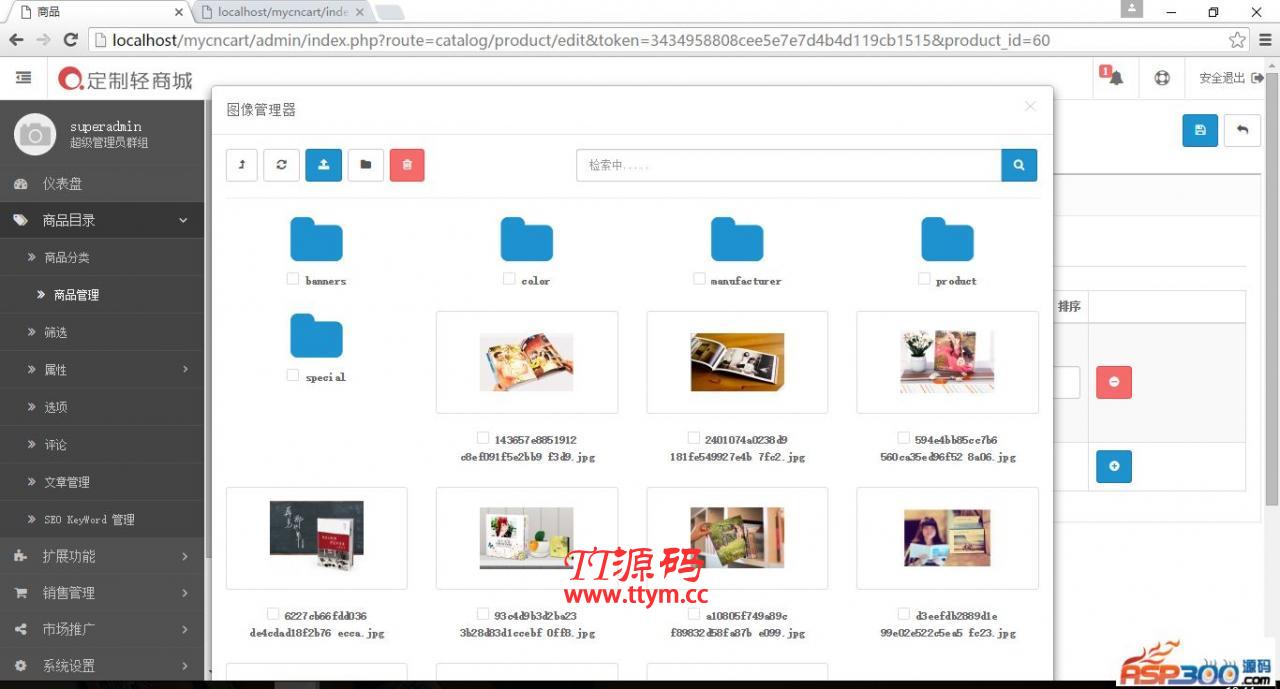Switch to the localhost/mycncart browser tab

point(283,12)
